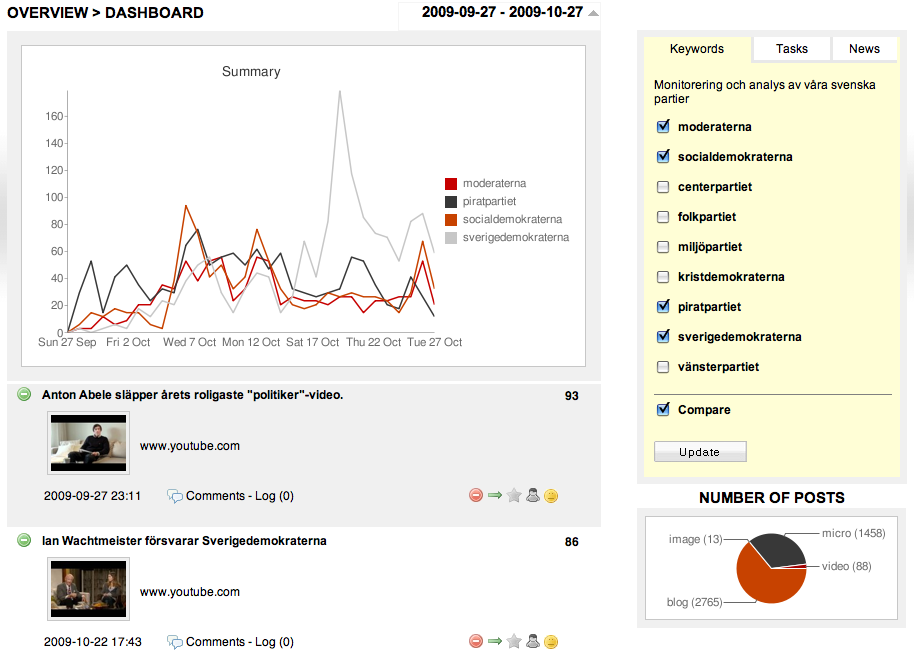This screenshot has width=915, height=655.
Task: Switch to the Tasks tab
Action: click(x=791, y=48)
